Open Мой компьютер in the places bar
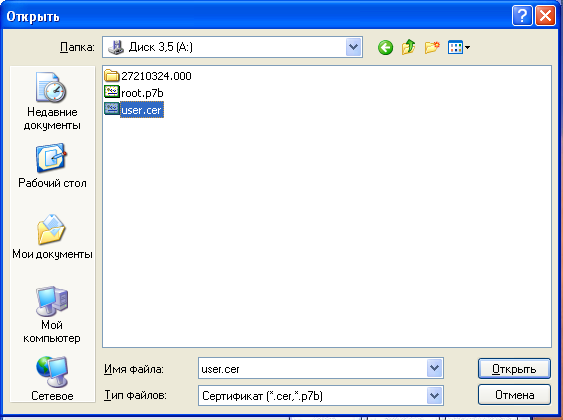This screenshot has width=563, height=420. tap(52, 315)
